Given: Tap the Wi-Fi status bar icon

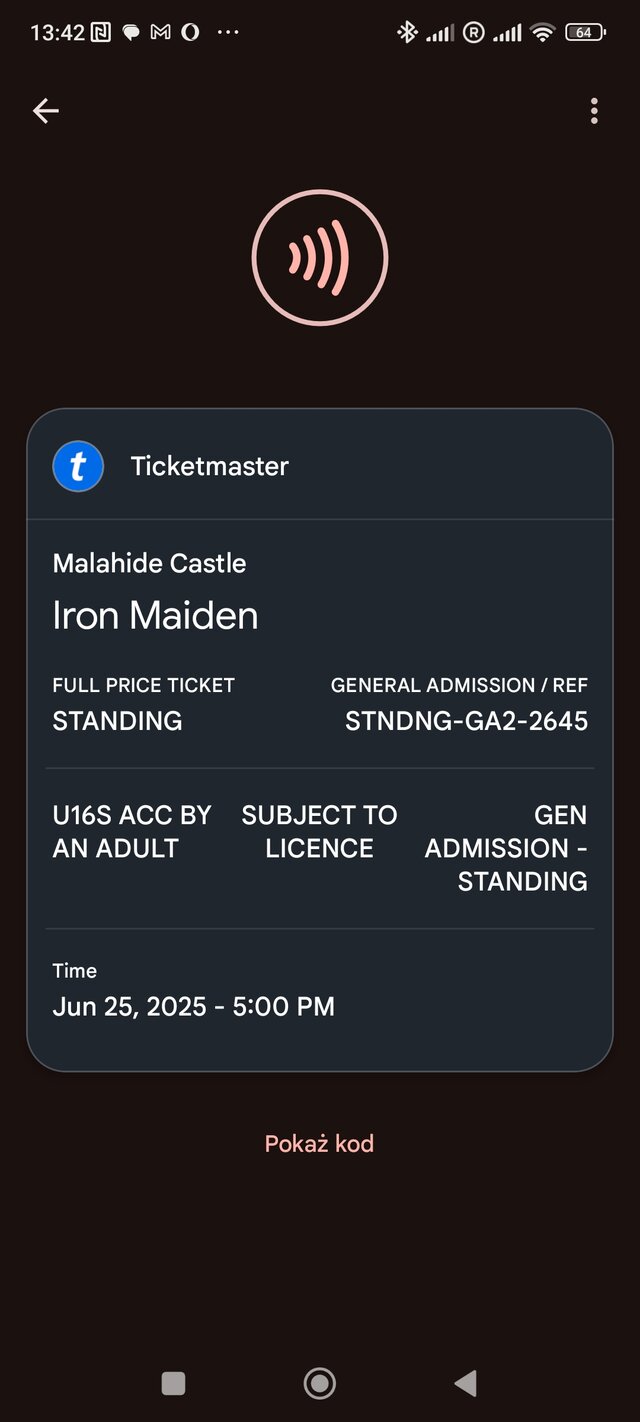Looking at the screenshot, I should tap(543, 32).
